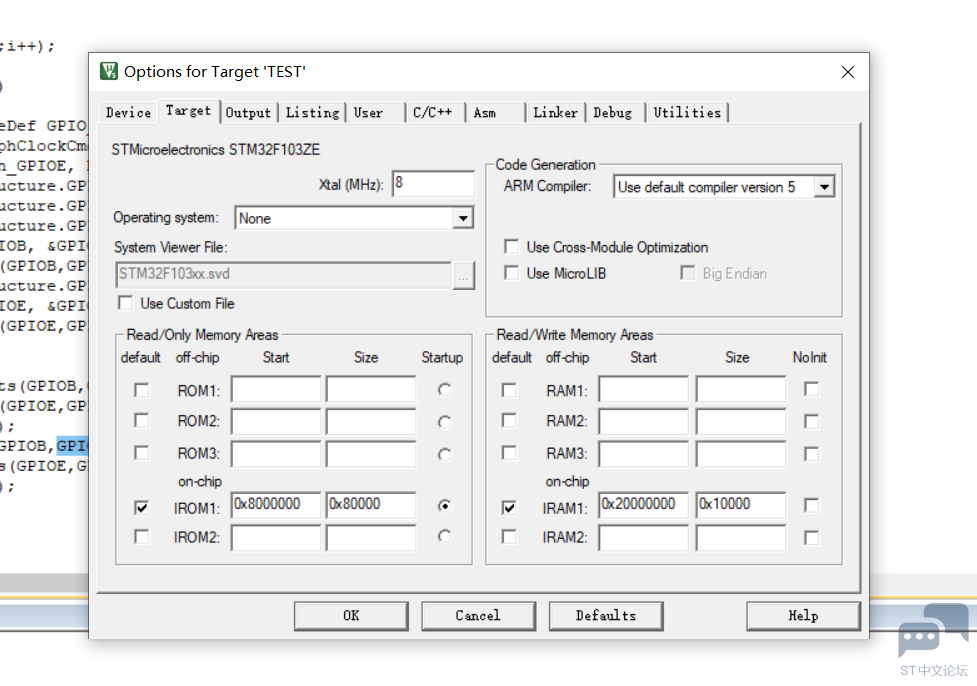Tick the ROM2 default checkbox
This screenshot has height=686, width=977.
(x=141, y=421)
